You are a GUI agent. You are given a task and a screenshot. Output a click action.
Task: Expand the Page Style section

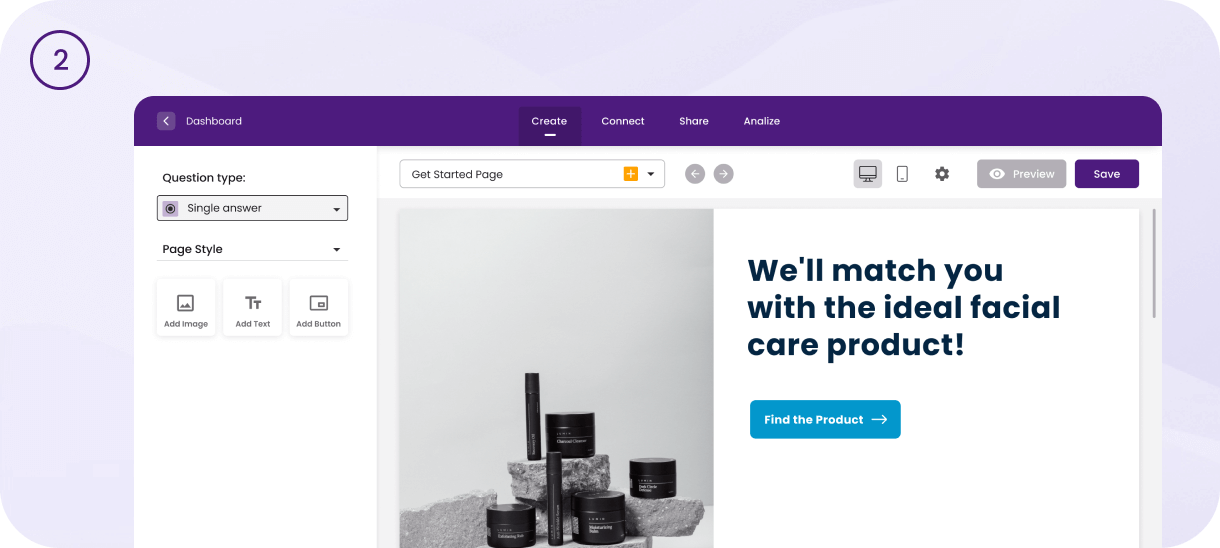tap(252, 249)
